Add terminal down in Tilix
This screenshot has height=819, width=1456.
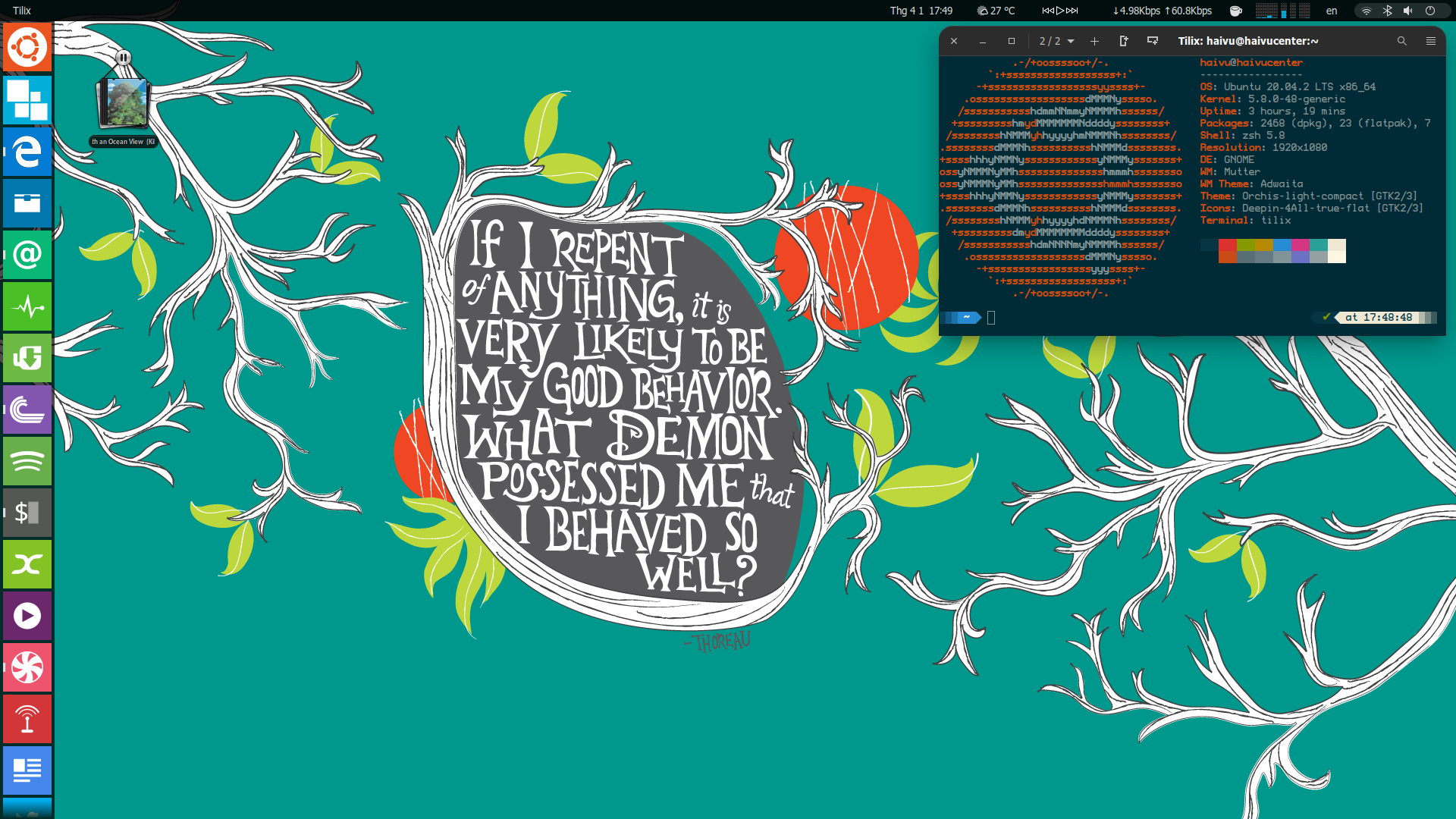pyautogui.click(x=1153, y=41)
